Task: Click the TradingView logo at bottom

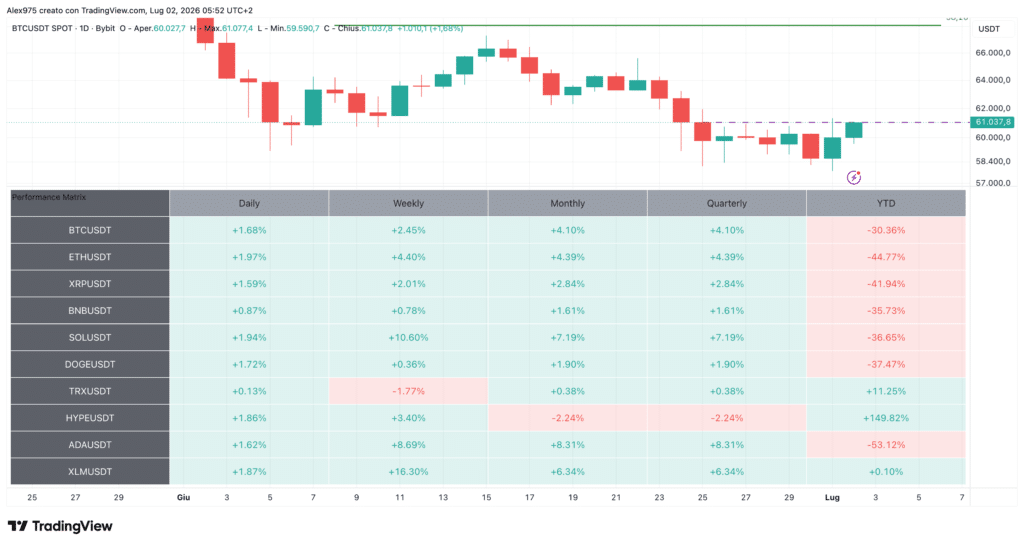Action: 60,526
